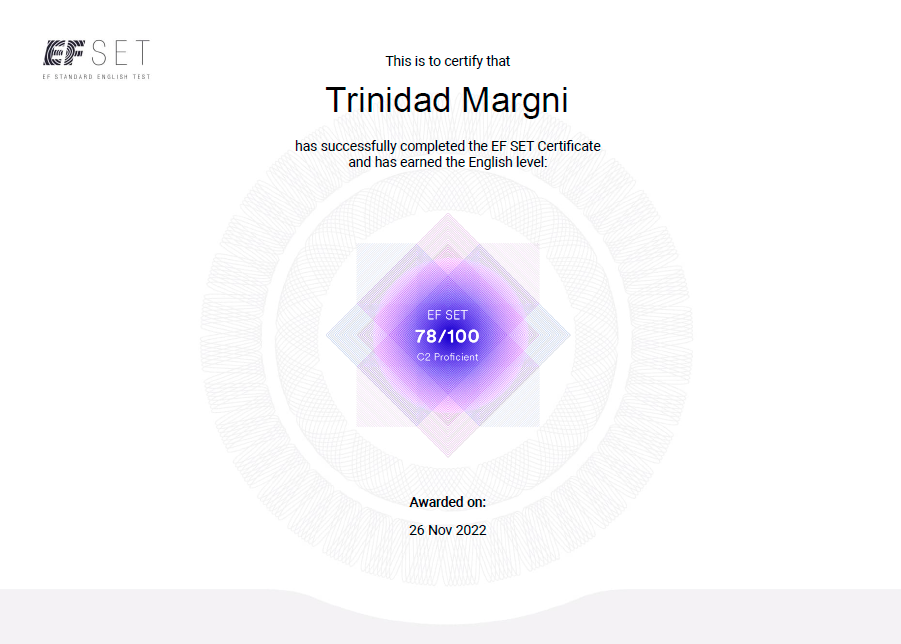Click the date 26 Nov 2022
901x644 pixels.
click(448, 530)
